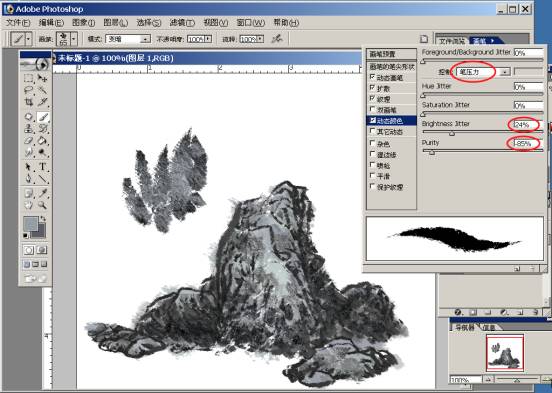Select the Magic Wand tool
Screen dimensions: 552x393
tap(42, 90)
